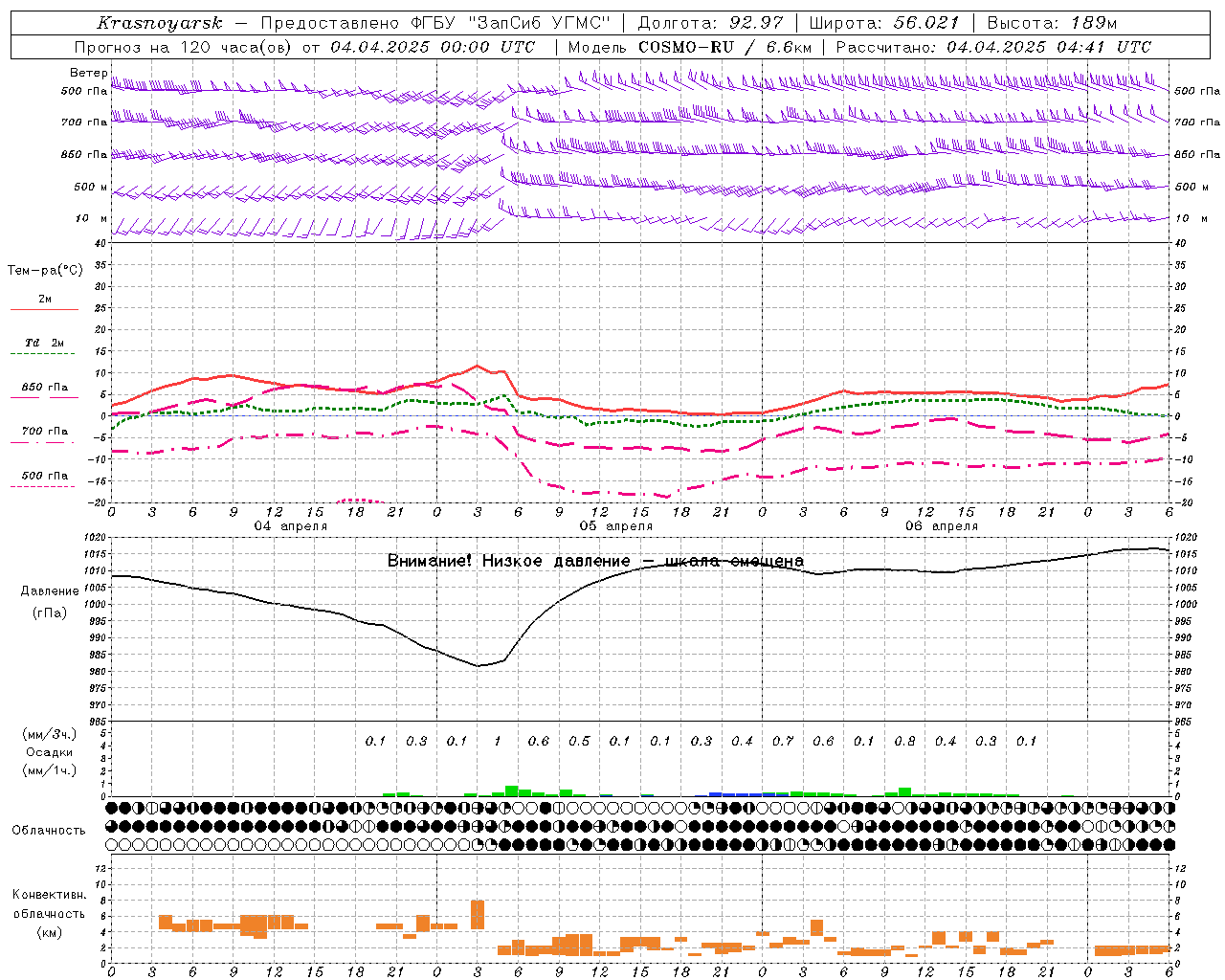
Task: Click the '700 гПа' temperature legend entry
Action: [44, 431]
